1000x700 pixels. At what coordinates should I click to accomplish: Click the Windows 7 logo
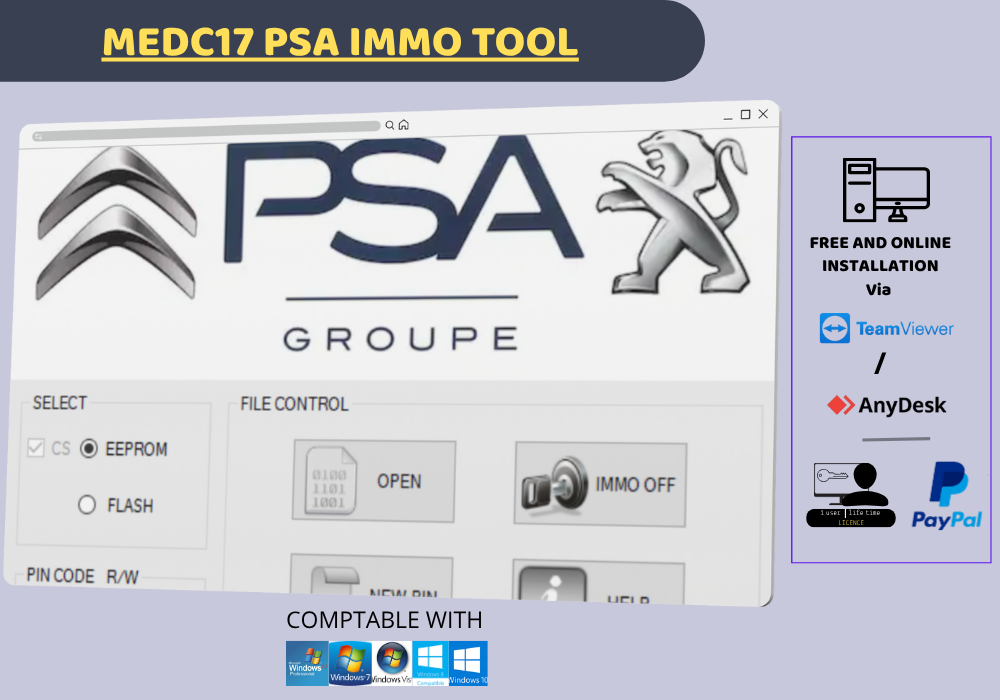coord(350,664)
